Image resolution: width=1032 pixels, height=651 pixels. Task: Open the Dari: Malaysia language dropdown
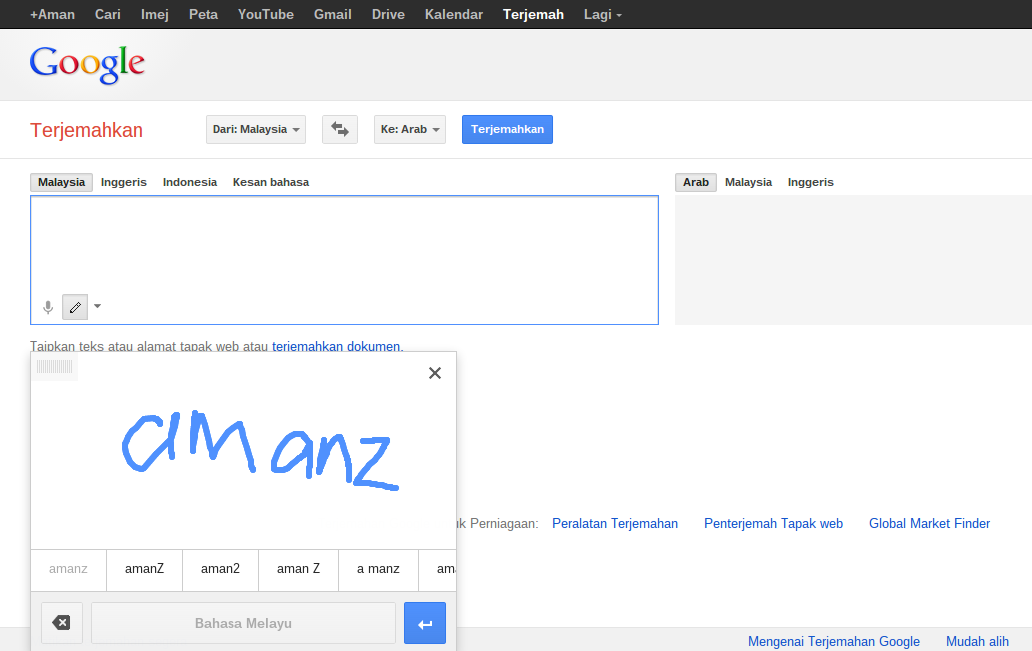click(x=256, y=129)
